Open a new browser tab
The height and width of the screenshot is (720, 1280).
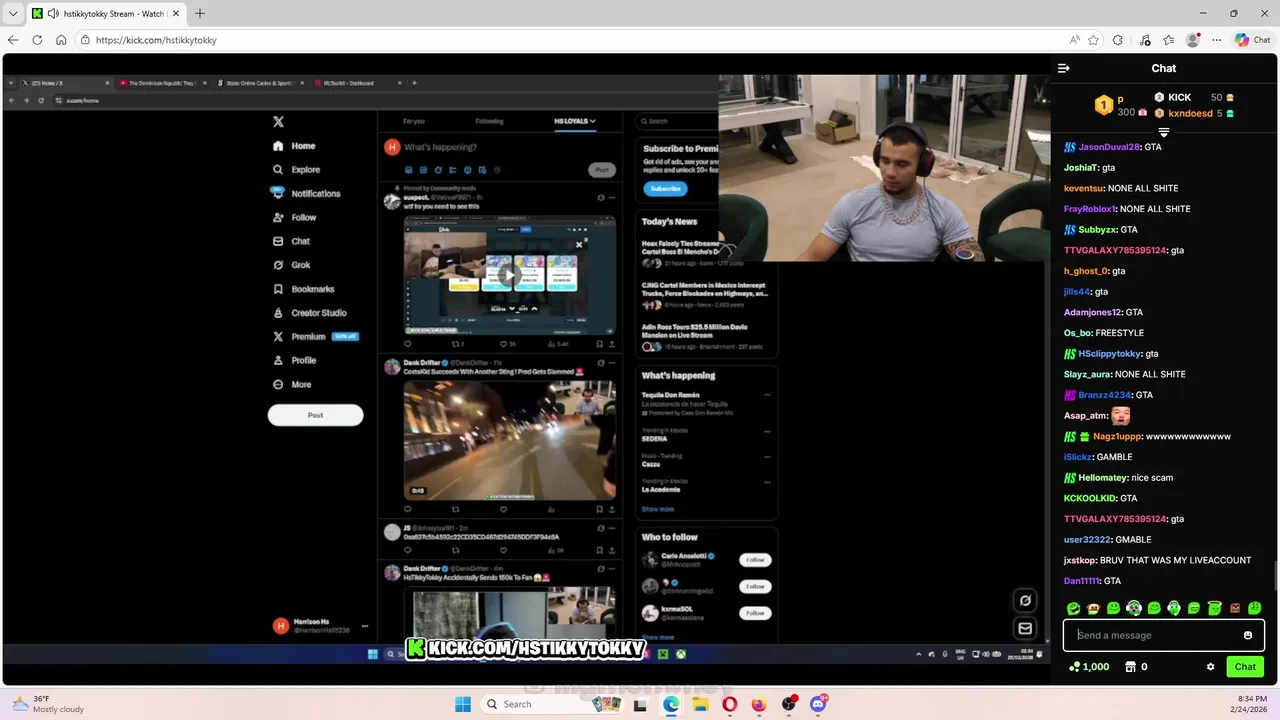(200, 14)
